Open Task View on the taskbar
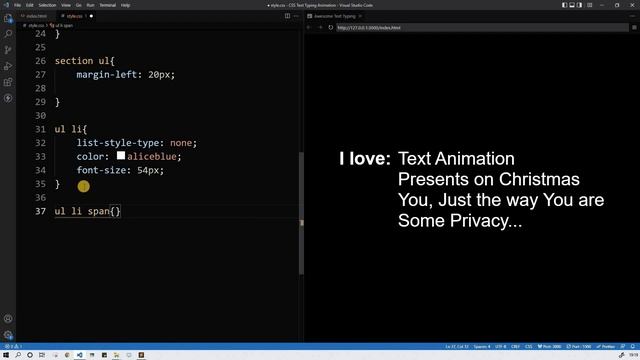This screenshot has height=360, width=640. tap(42, 355)
